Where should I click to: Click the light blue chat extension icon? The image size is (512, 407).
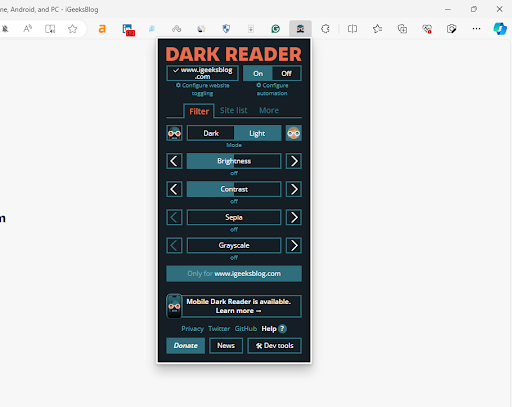152,29
